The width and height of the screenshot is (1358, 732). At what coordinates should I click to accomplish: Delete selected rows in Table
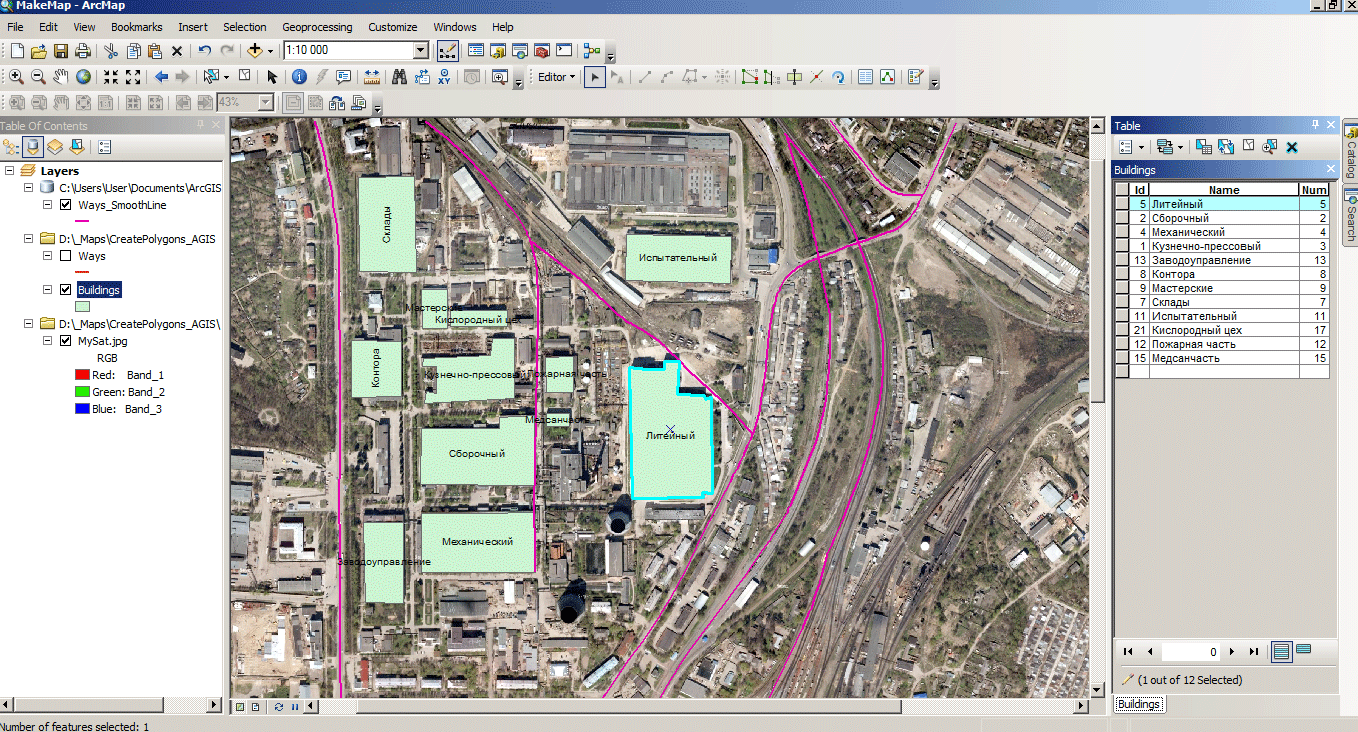[x=1291, y=147]
